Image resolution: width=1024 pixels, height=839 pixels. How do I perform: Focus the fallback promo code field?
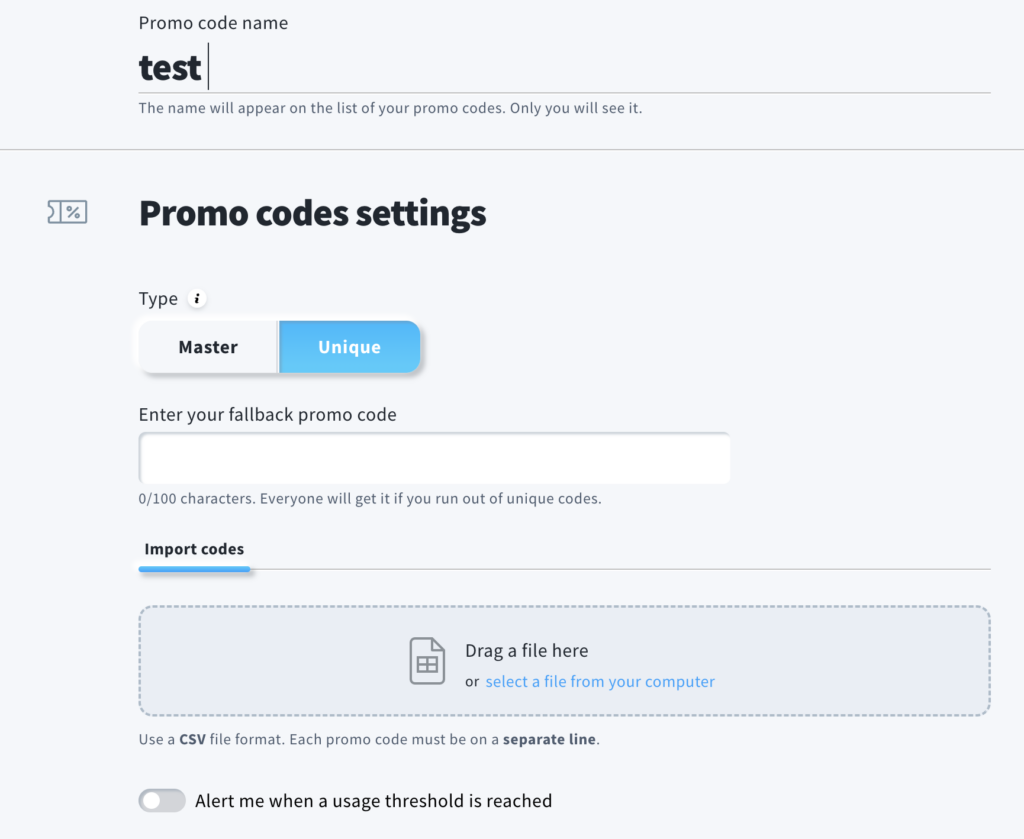tap(434, 459)
